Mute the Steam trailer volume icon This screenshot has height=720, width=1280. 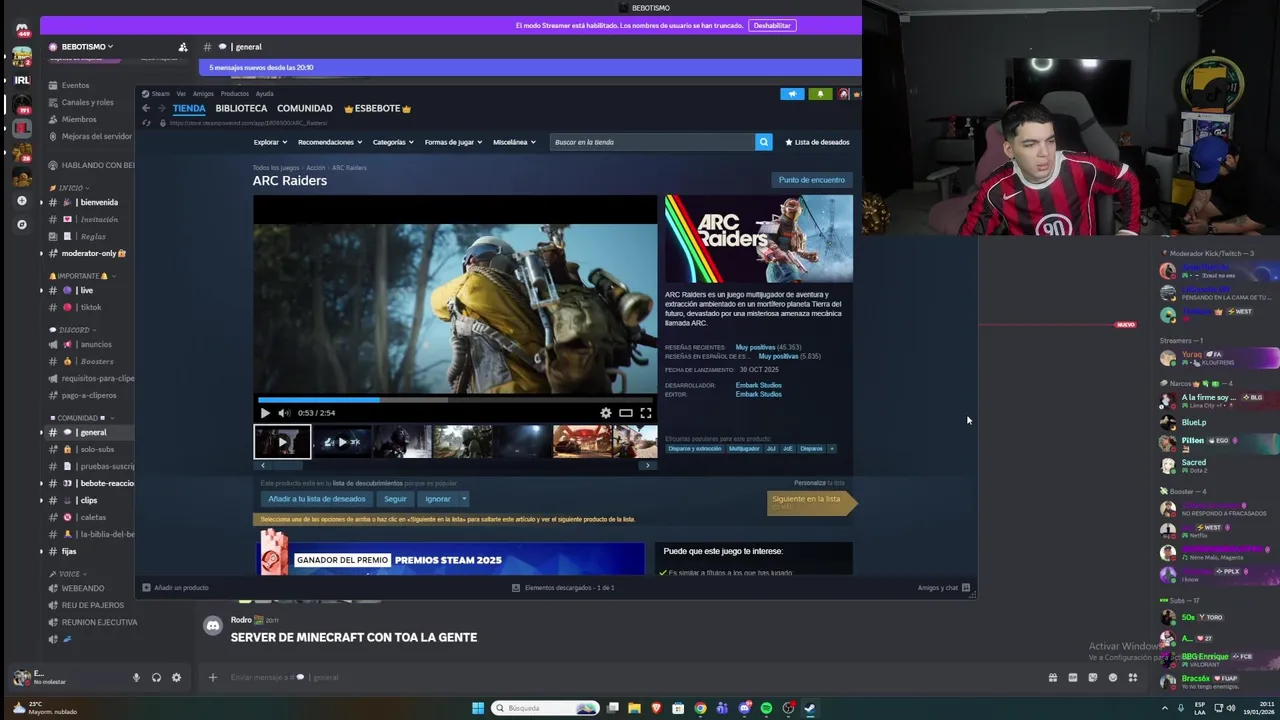coord(284,413)
